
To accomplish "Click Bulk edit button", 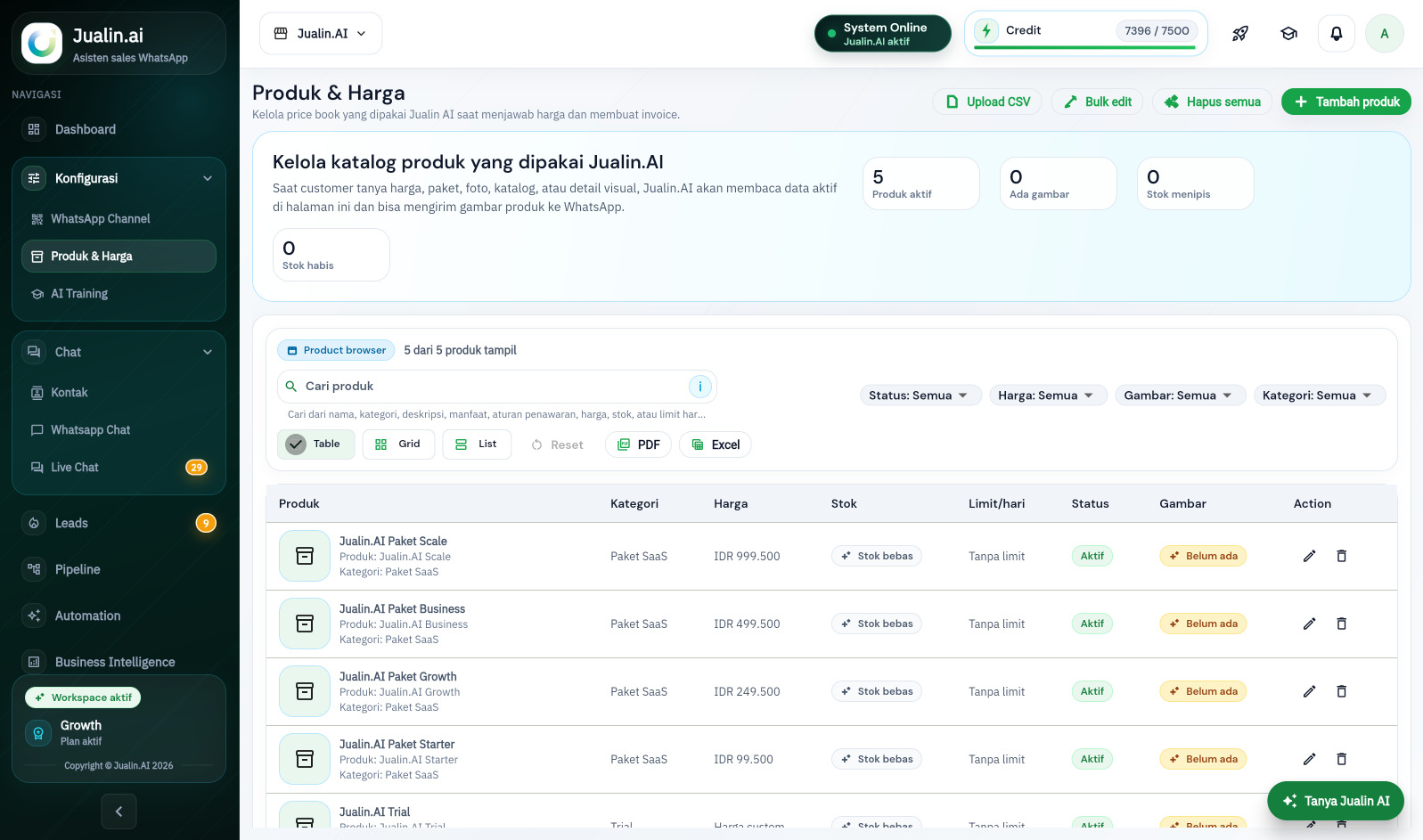I will tap(1097, 102).
